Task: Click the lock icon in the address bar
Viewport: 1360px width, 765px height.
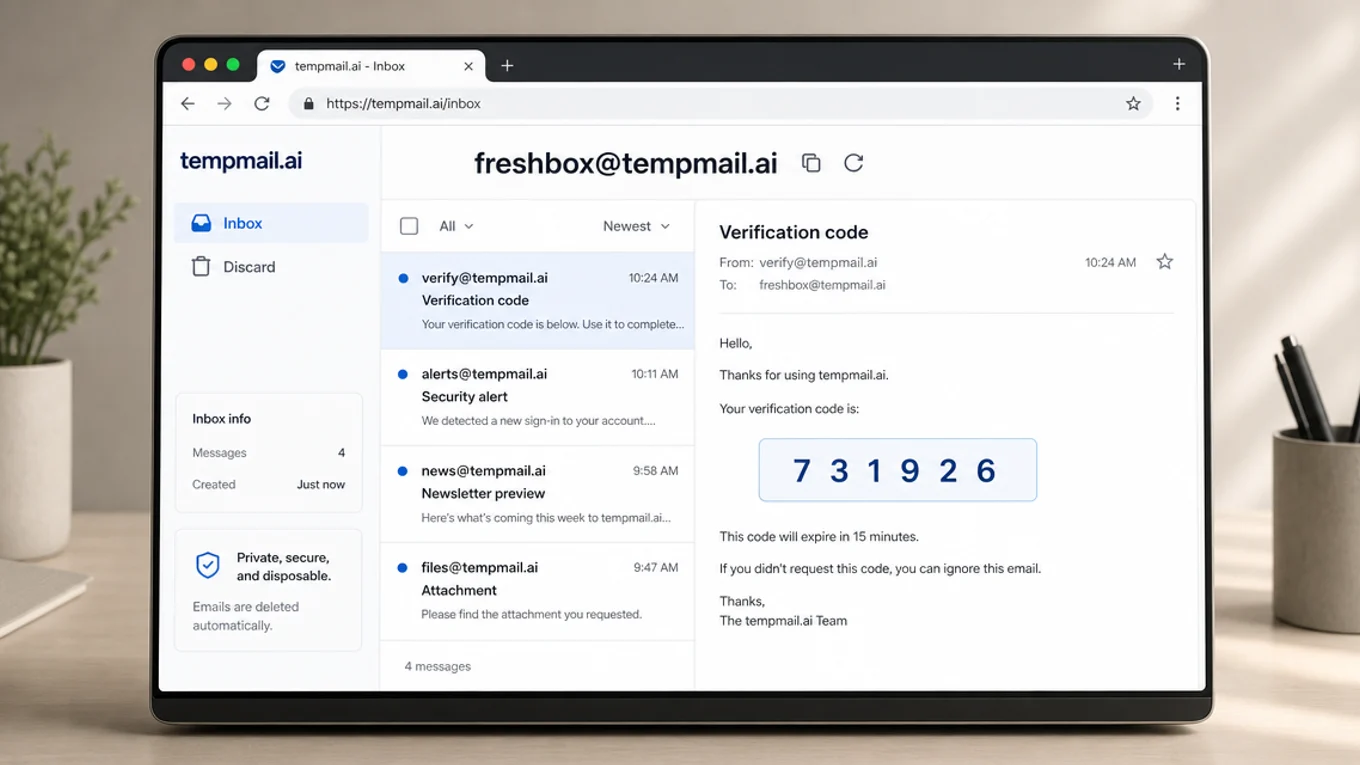Action: point(309,103)
